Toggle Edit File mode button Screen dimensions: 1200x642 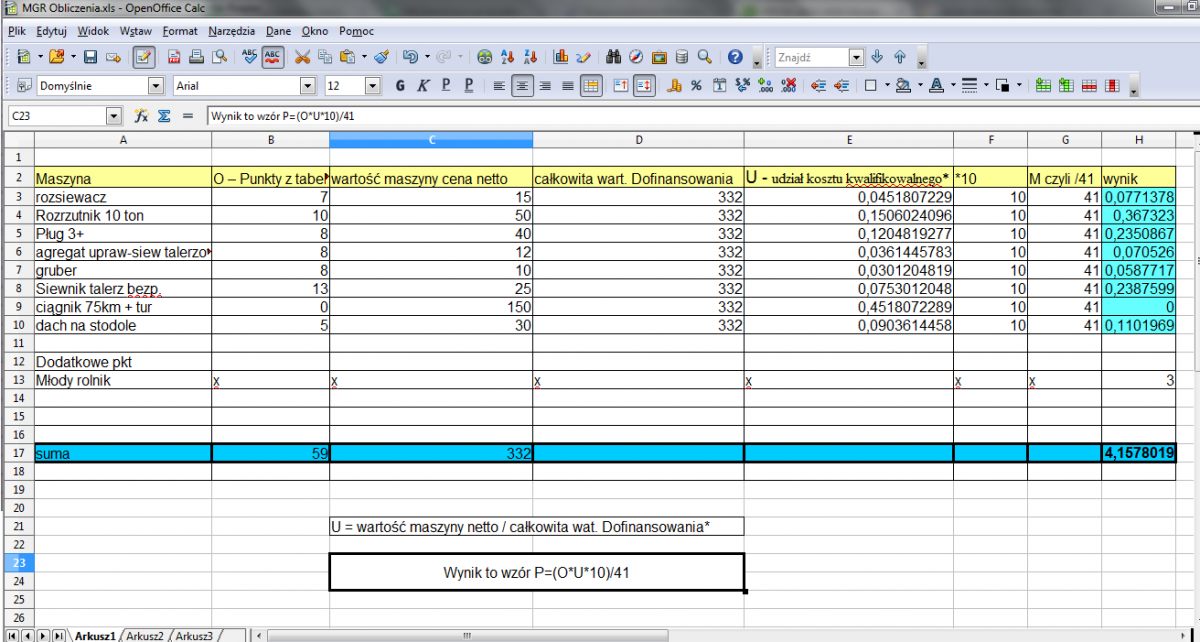tap(143, 57)
